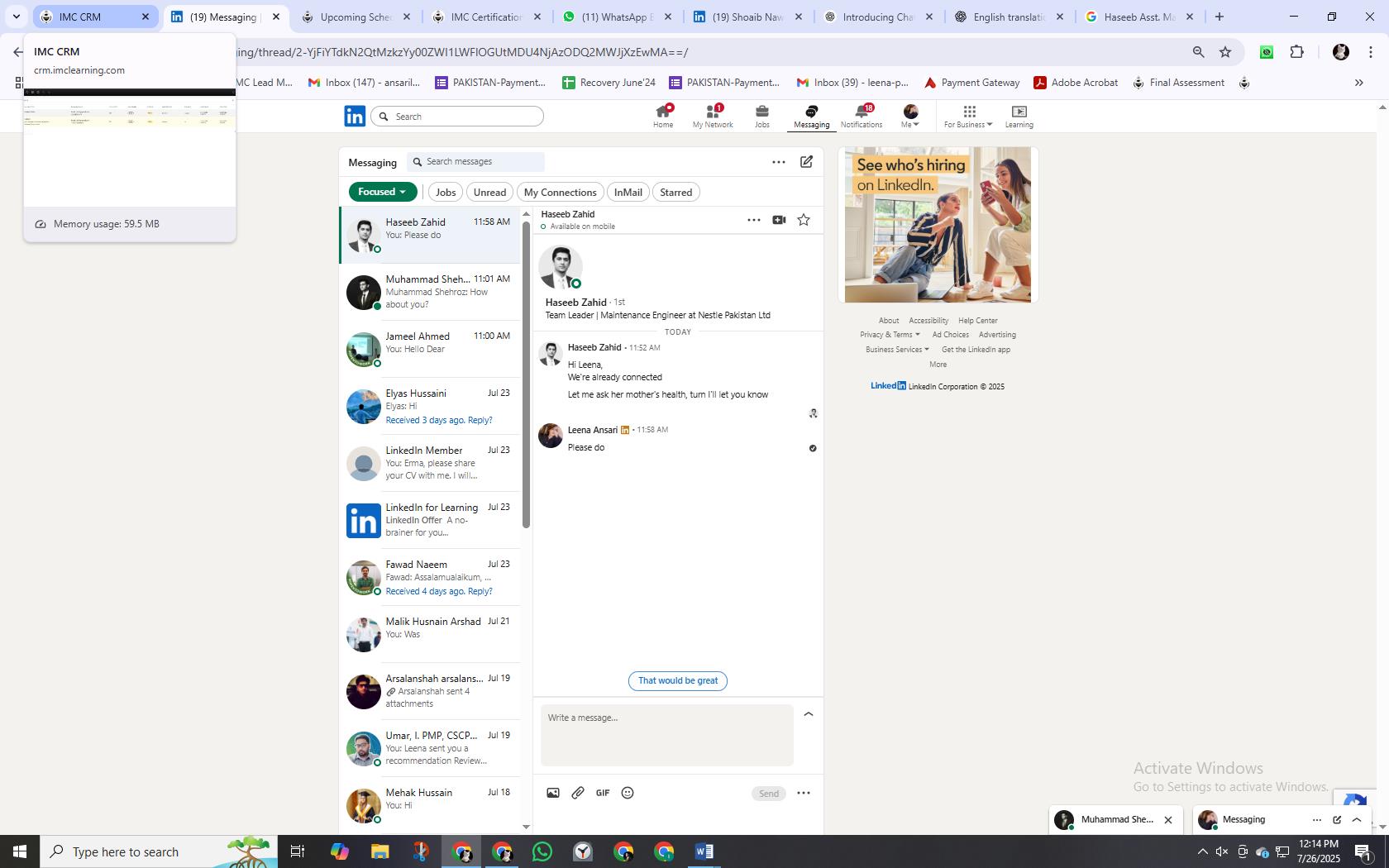Open WhatsApp from taskbar
This screenshot has height=868, width=1389.
click(542, 851)
